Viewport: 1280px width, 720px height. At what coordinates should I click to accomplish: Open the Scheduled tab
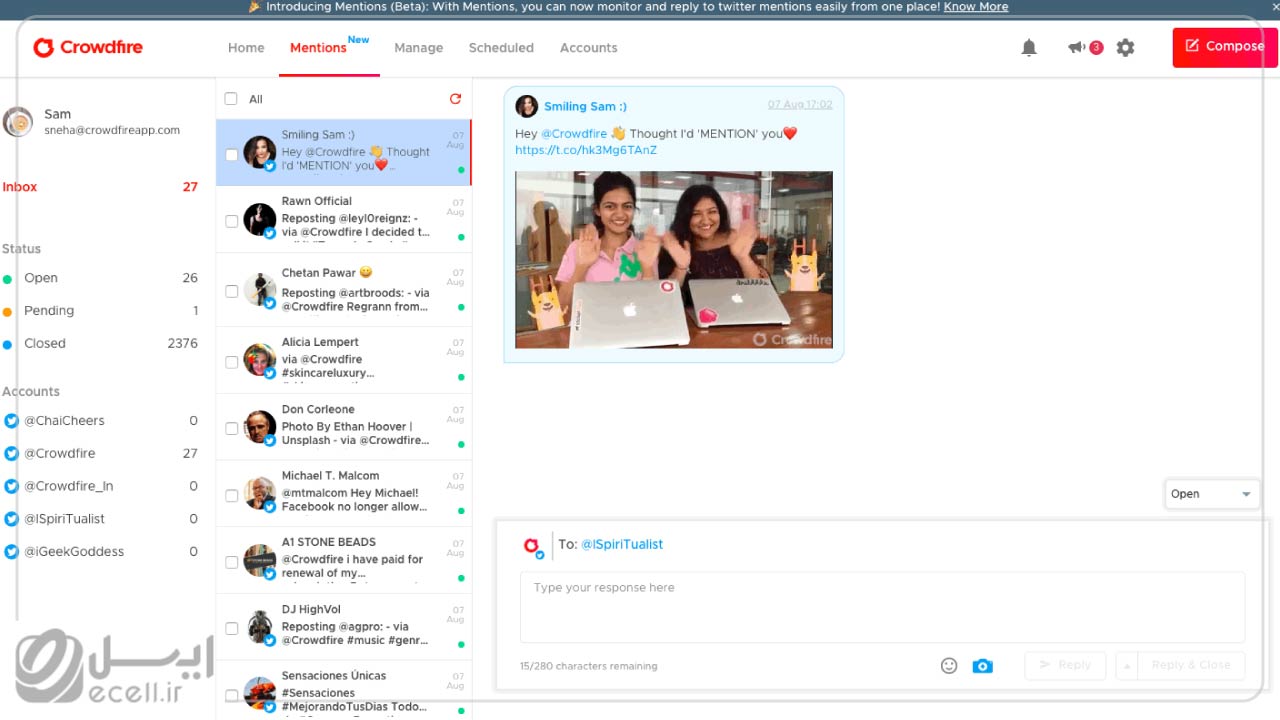[501, 48]
